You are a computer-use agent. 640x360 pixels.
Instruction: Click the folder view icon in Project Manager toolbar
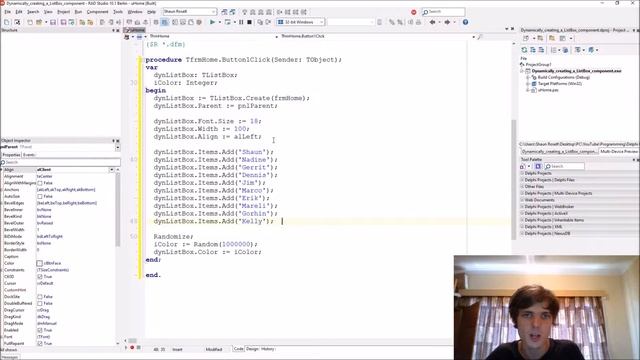pos(552,38)
